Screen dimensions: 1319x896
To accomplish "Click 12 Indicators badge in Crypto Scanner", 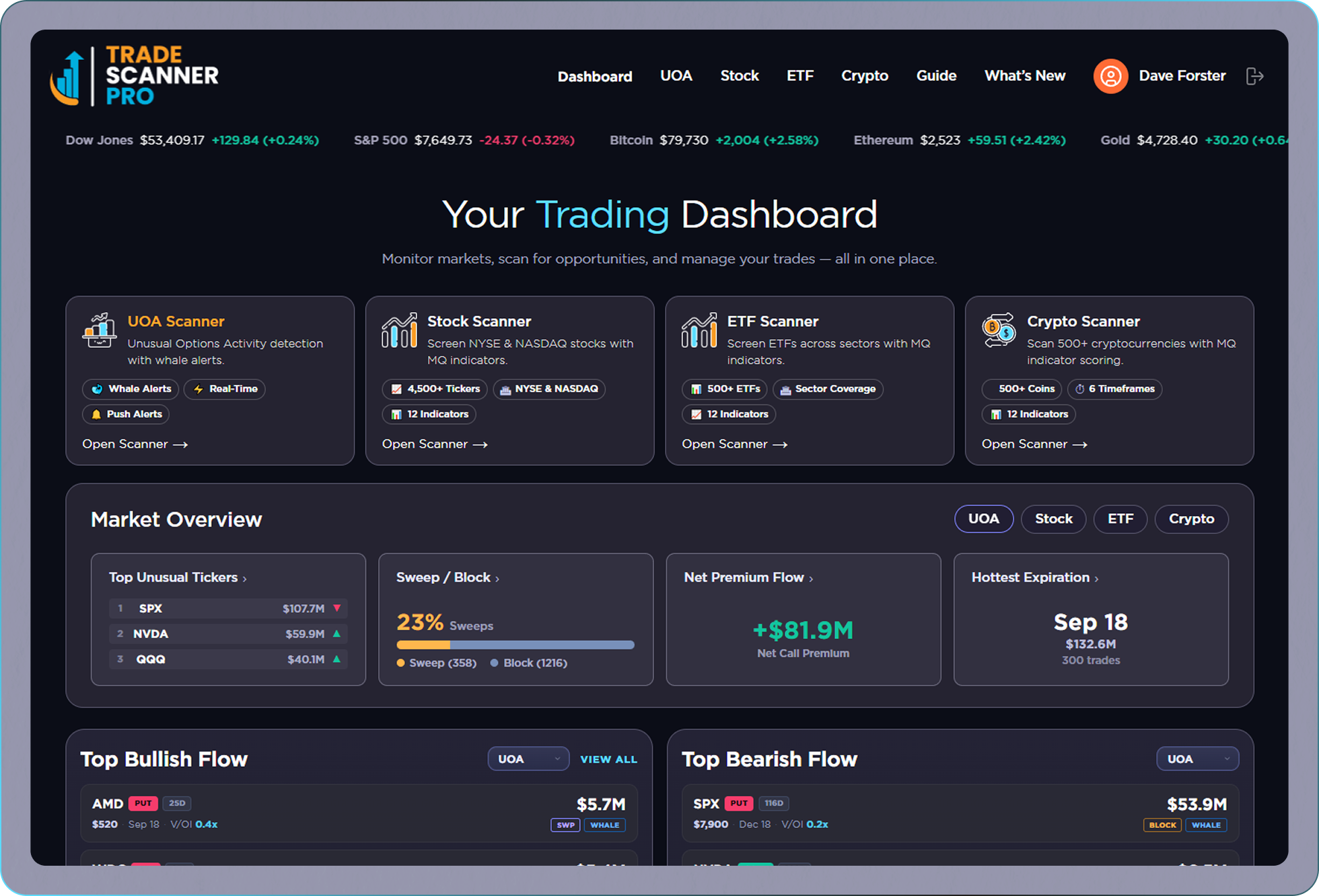I will (1029, 414).
